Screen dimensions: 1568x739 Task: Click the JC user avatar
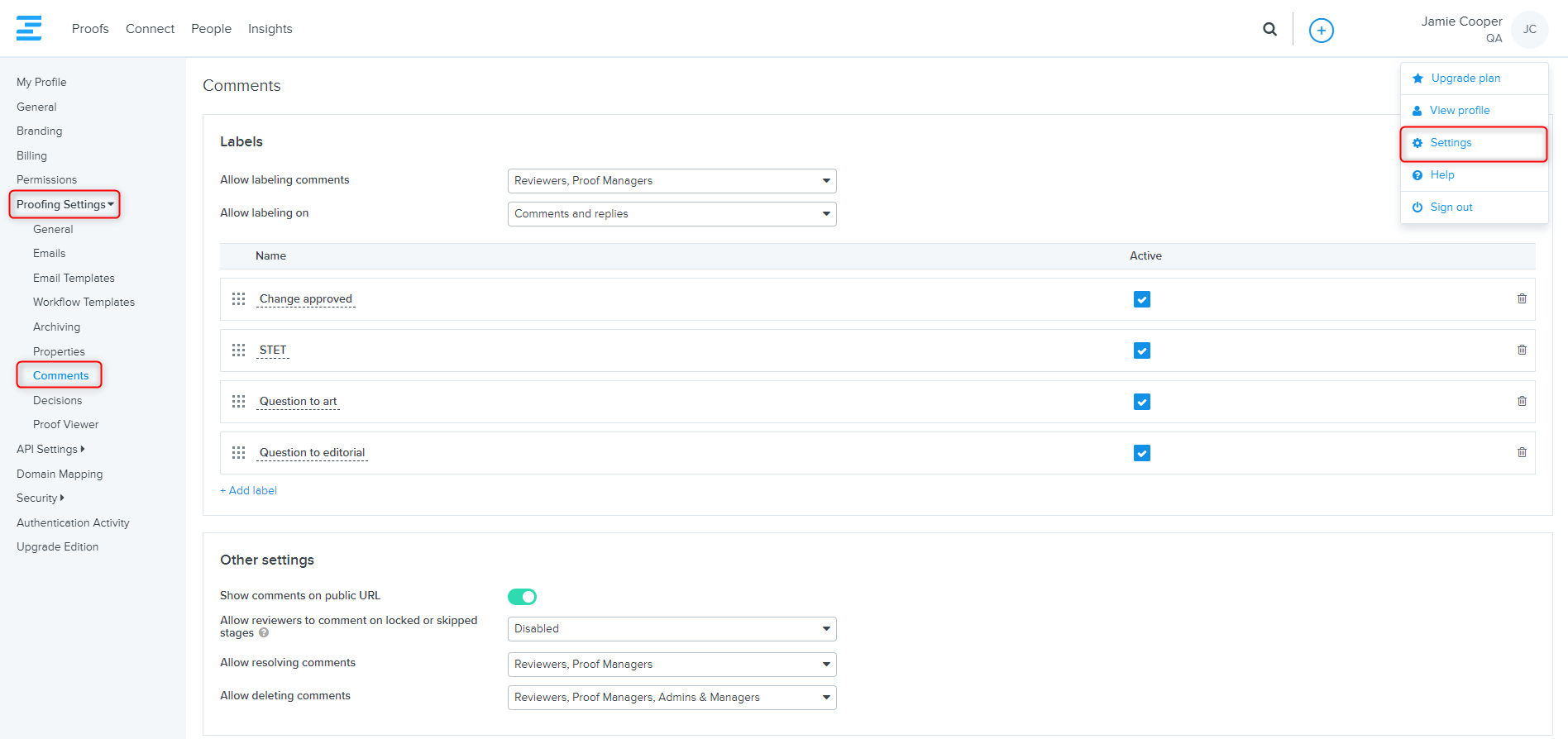pyautogui.click(x=1529, y=30)
